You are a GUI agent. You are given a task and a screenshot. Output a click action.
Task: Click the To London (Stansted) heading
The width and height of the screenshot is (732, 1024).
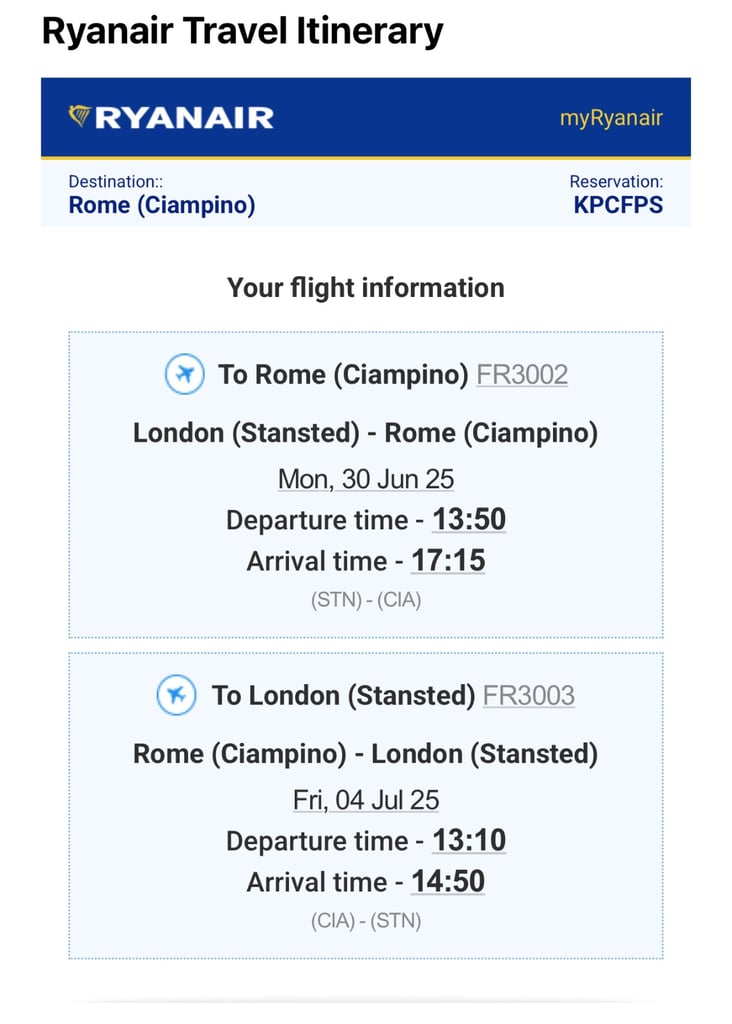click(343, 696)
